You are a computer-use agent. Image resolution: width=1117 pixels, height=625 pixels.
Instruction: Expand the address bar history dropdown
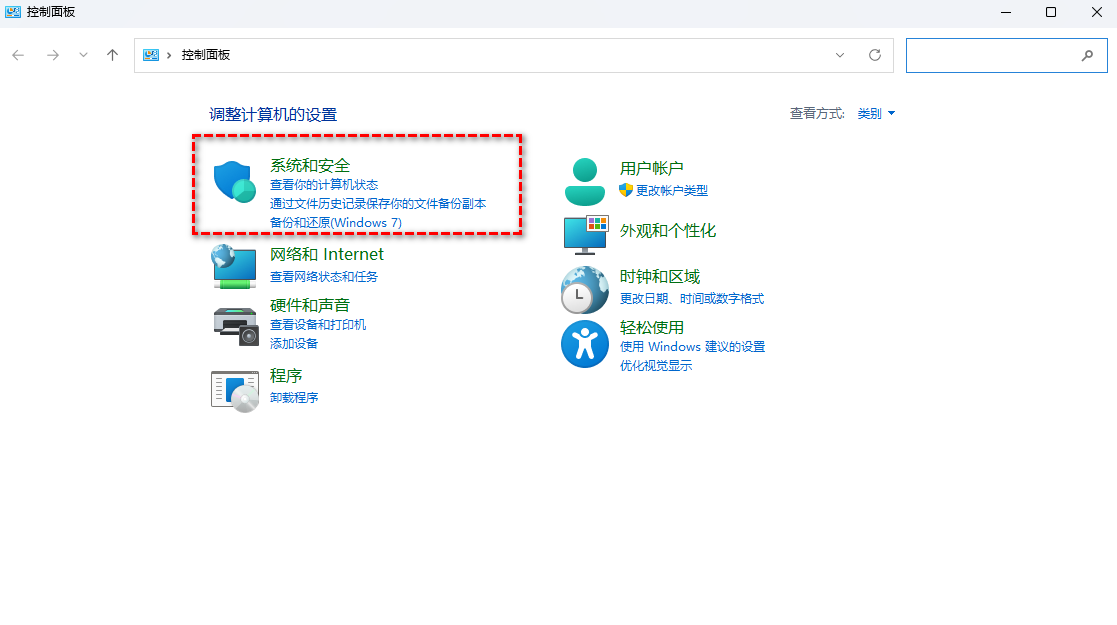click(840, 55)
